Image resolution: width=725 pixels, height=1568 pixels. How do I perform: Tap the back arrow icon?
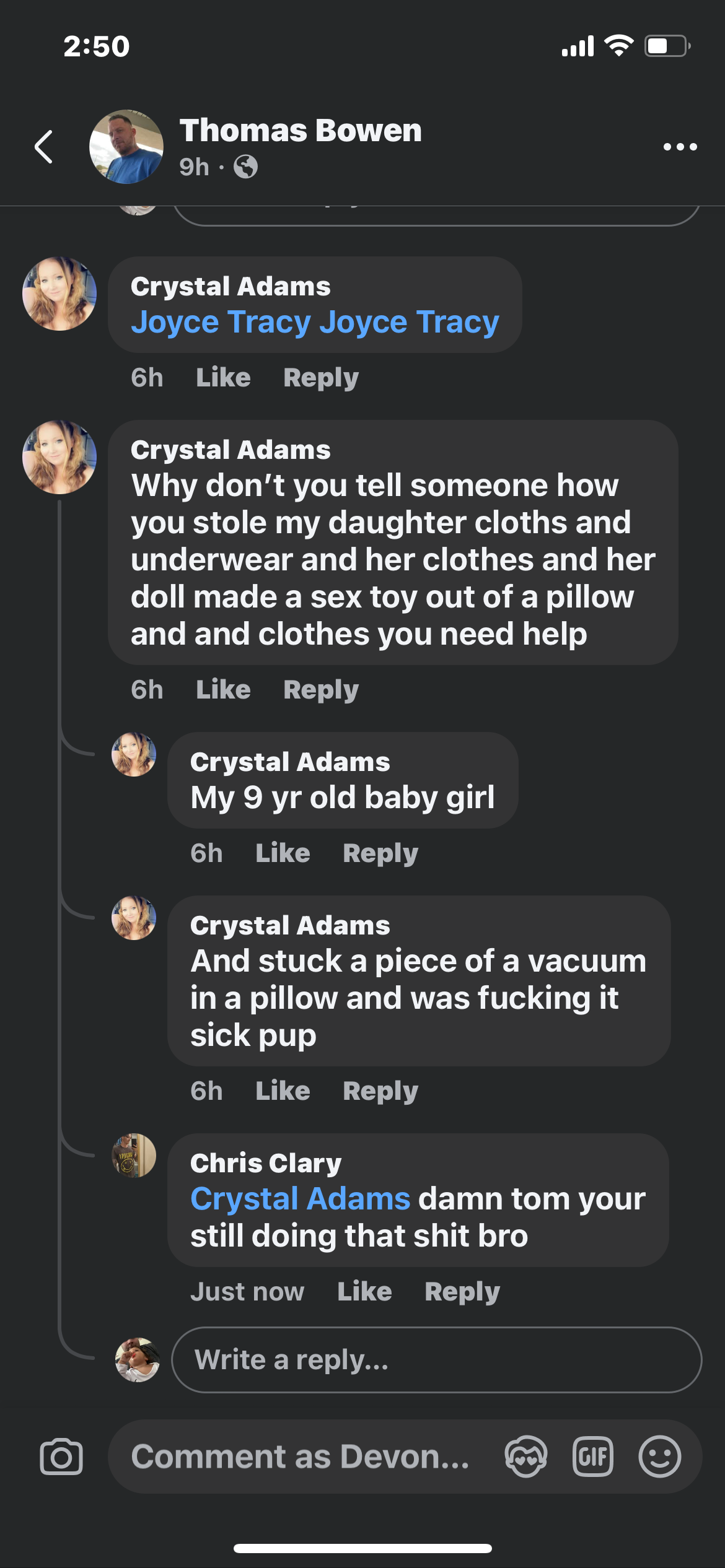point(43,147)
